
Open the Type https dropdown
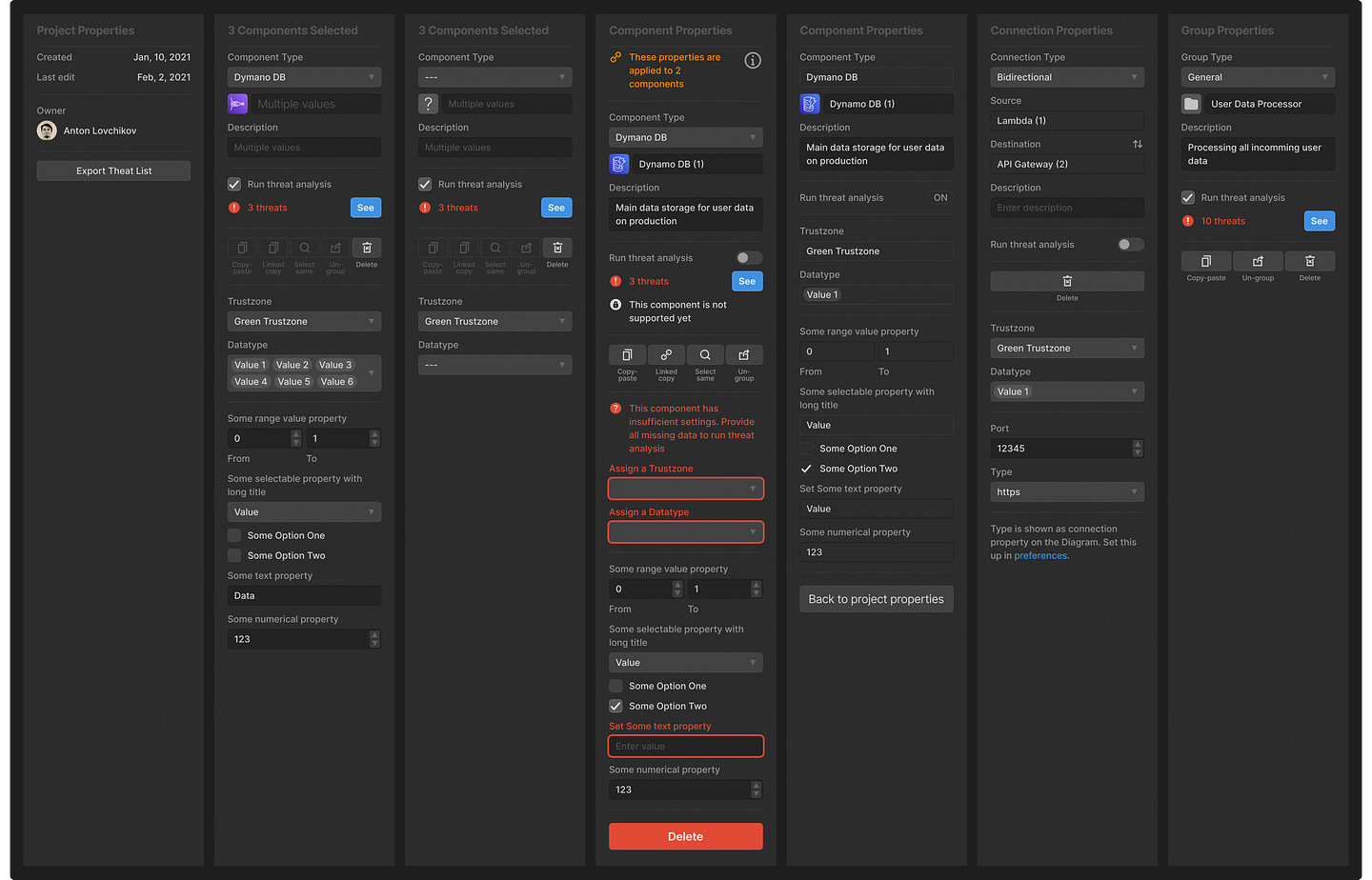coord(1067,492)
